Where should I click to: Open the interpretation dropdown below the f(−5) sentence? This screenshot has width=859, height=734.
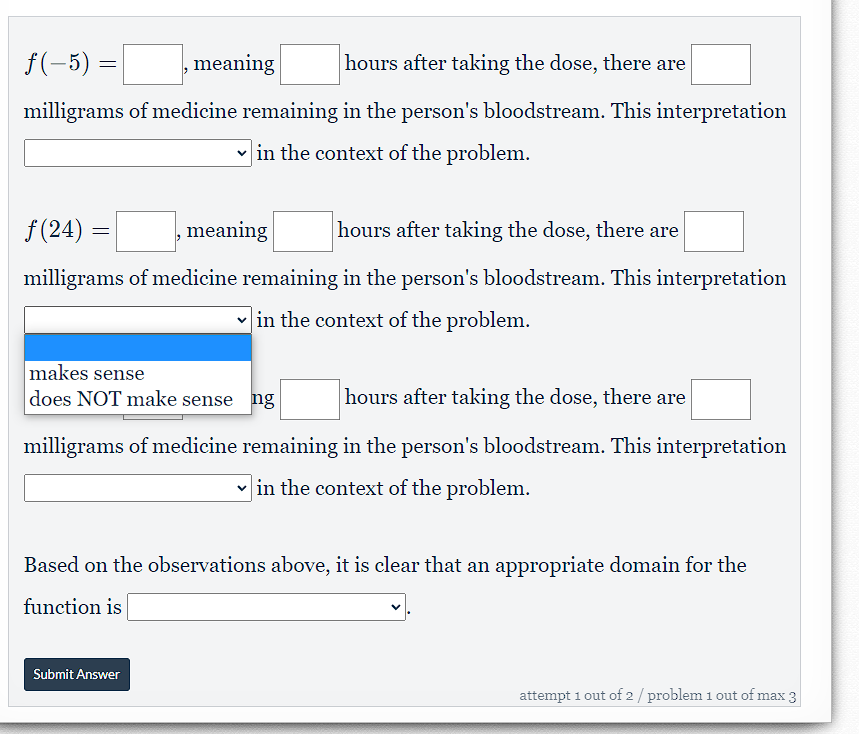138,153
